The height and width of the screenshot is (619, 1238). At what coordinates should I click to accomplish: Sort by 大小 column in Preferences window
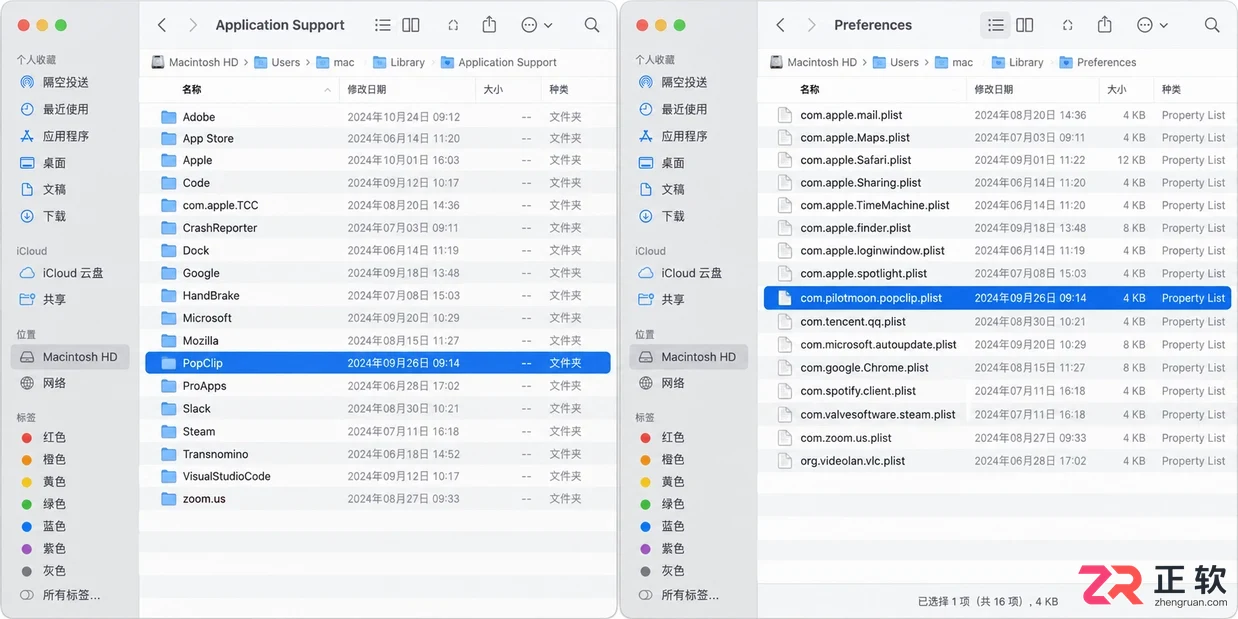pos(1125,90)
